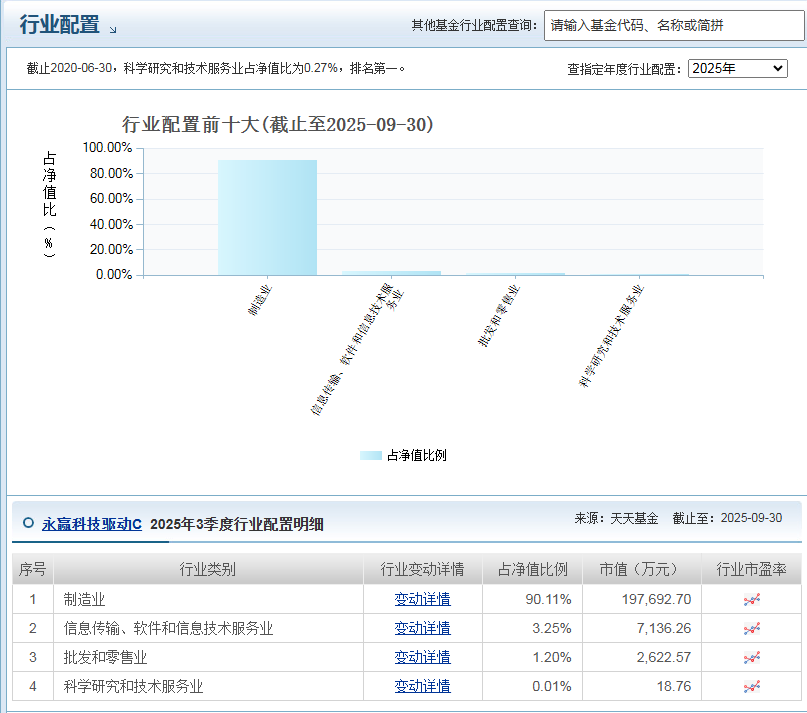
Task: Click 变动详情 for 科学研究和技术服务业
Action: click(x=425, y=686)
